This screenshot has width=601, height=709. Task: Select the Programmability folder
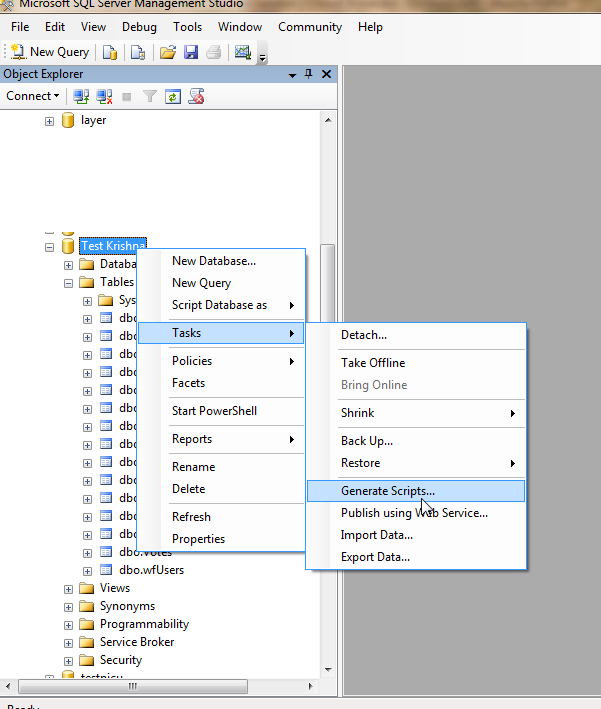click(144, 624)
